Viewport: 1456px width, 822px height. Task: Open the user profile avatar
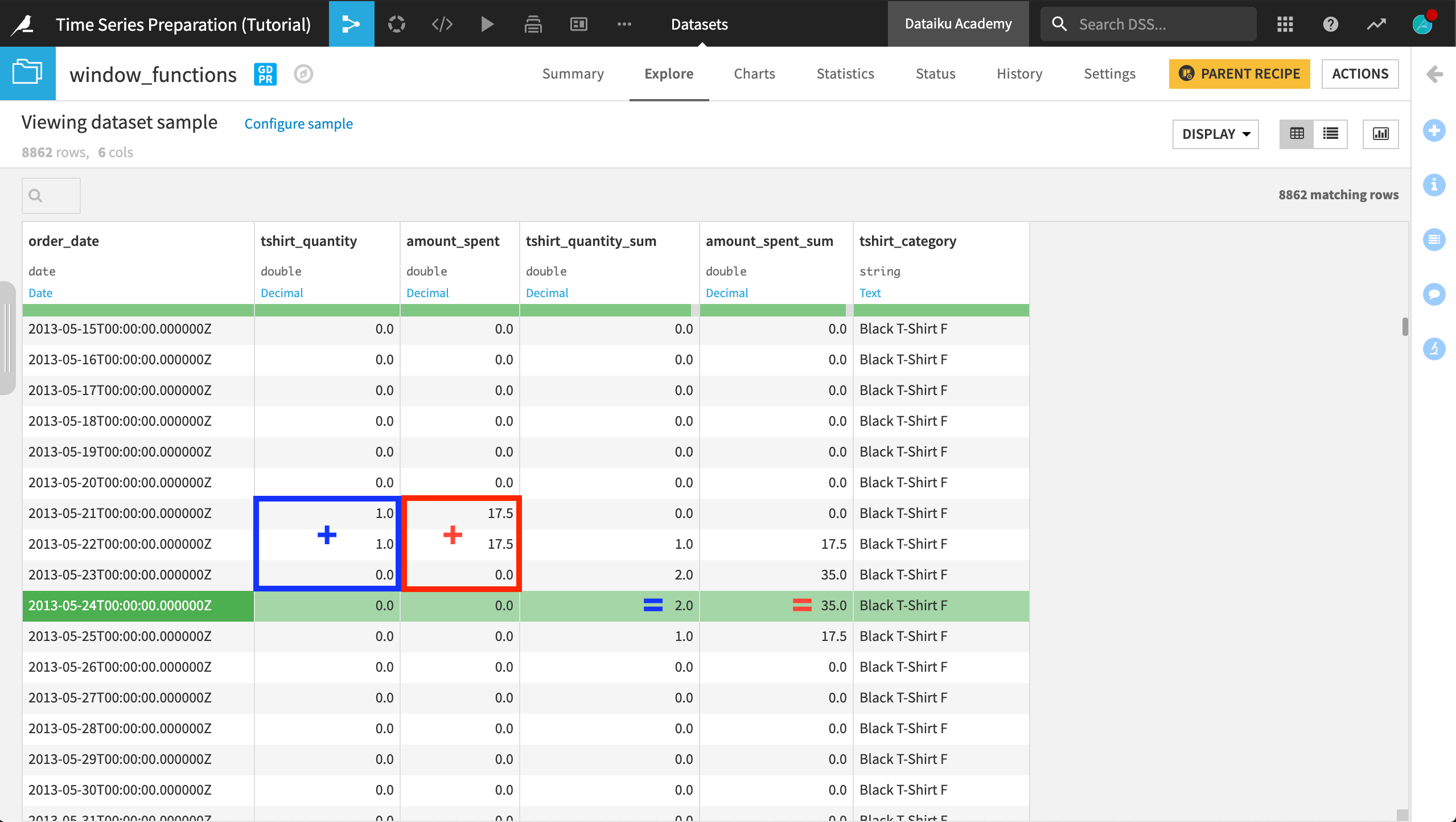(x=1423, y=24)
